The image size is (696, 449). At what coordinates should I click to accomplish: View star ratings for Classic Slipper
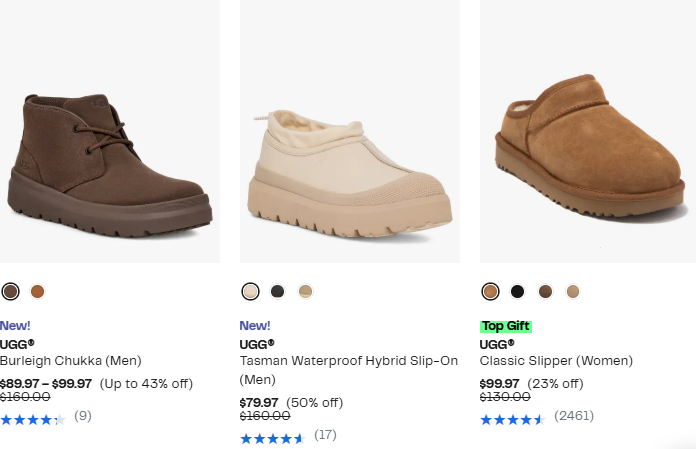click(512, 419)
